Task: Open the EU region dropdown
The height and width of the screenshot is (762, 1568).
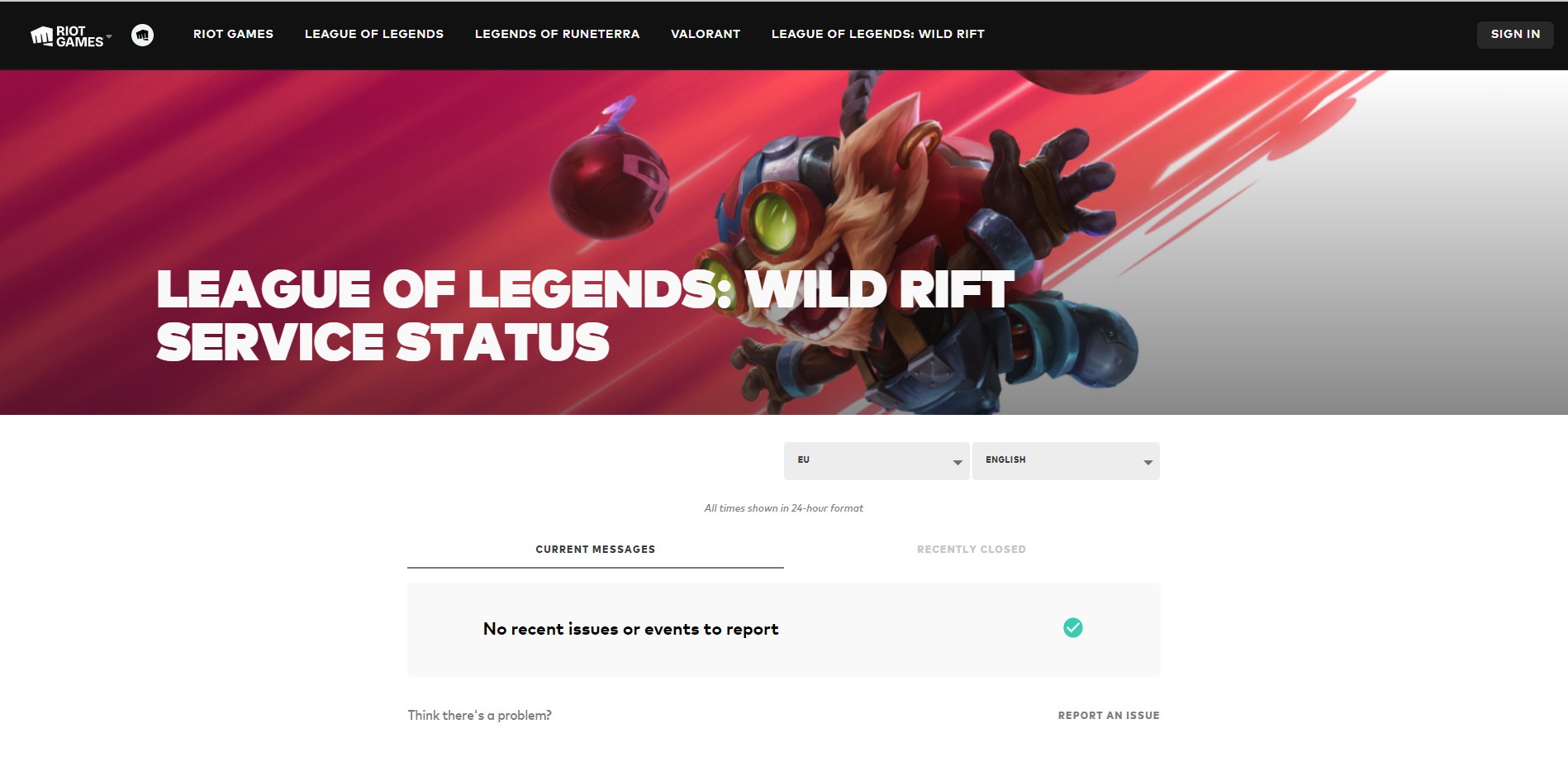Action: [876, 460]
